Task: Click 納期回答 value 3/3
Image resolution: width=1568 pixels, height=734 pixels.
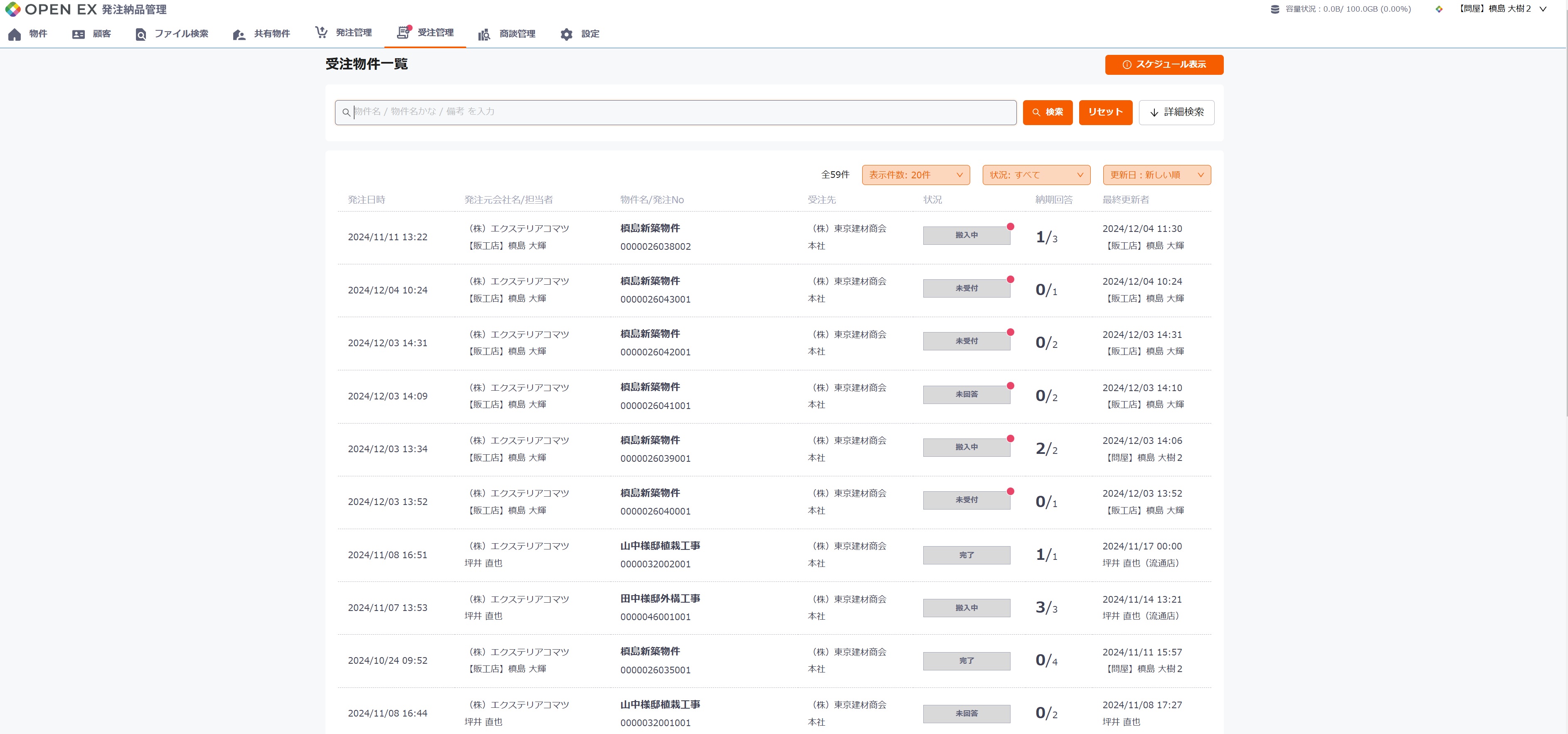Action: coord(1046,608)
